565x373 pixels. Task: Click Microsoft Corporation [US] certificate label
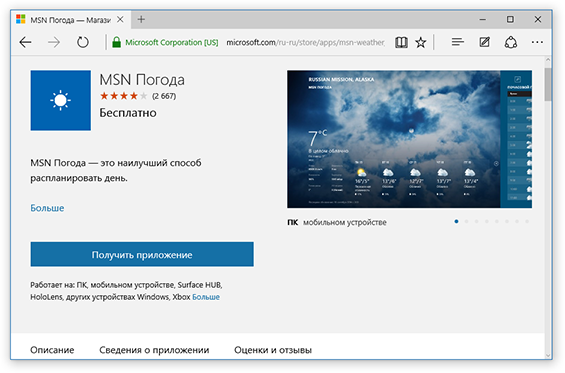coord(172,43)
